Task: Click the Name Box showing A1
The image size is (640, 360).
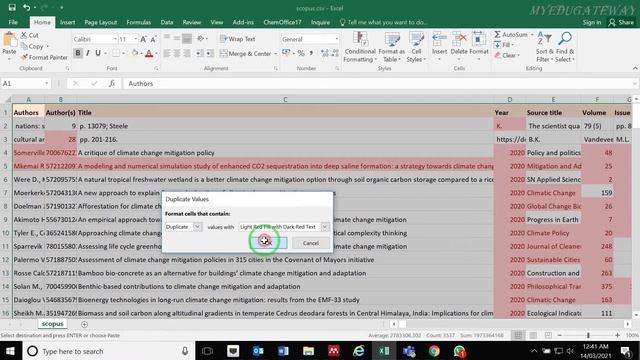Action: (26, 83)
